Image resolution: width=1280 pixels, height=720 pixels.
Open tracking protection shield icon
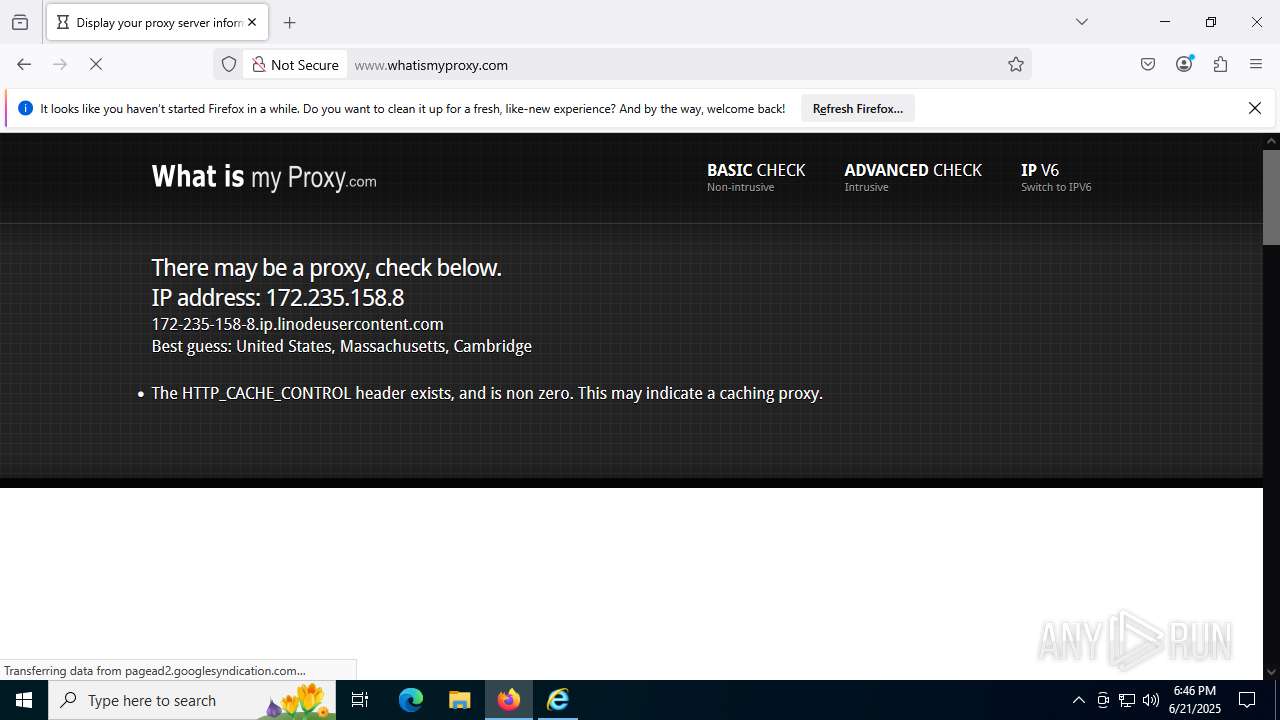[x=229, y=64]
